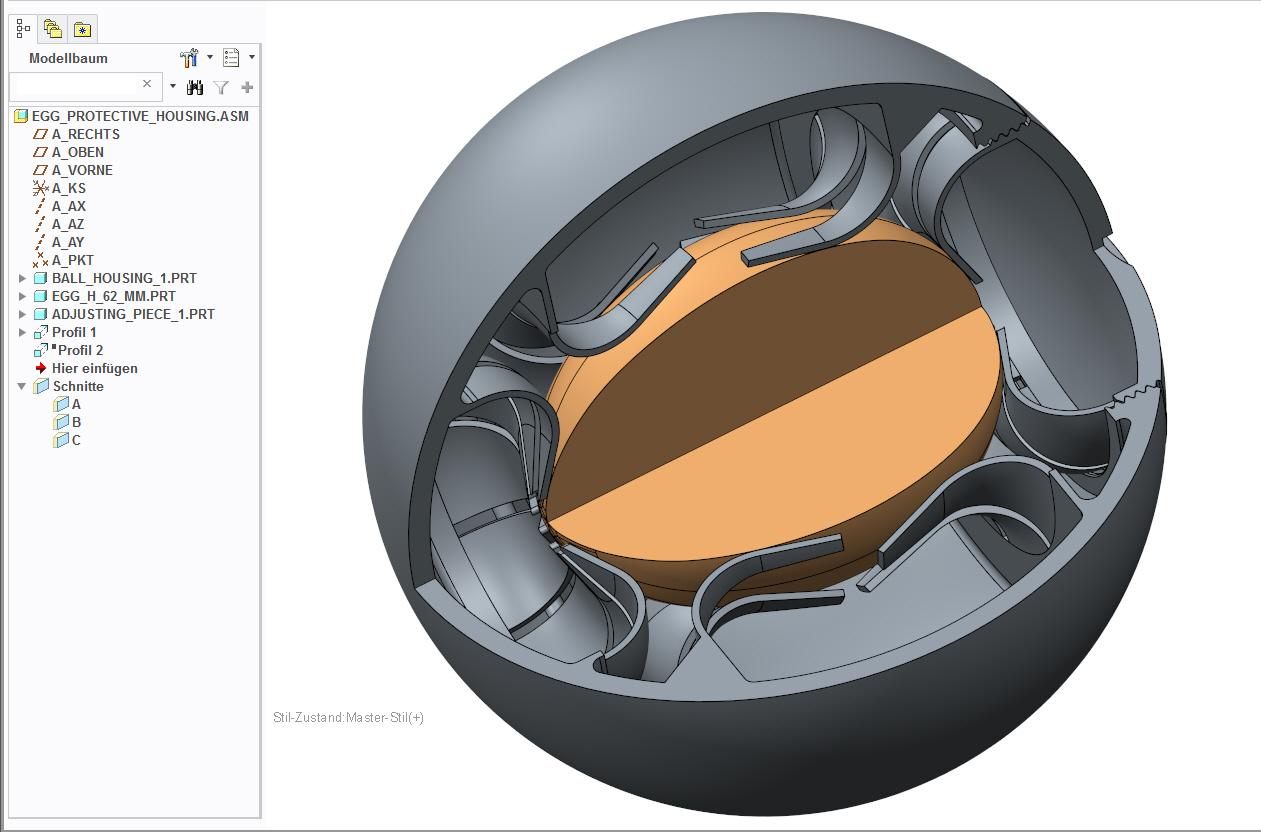Expand ADJUSTING_PIECE_1.PRT node
Screen dimensions: 1261x832
(x=22, y=314)
